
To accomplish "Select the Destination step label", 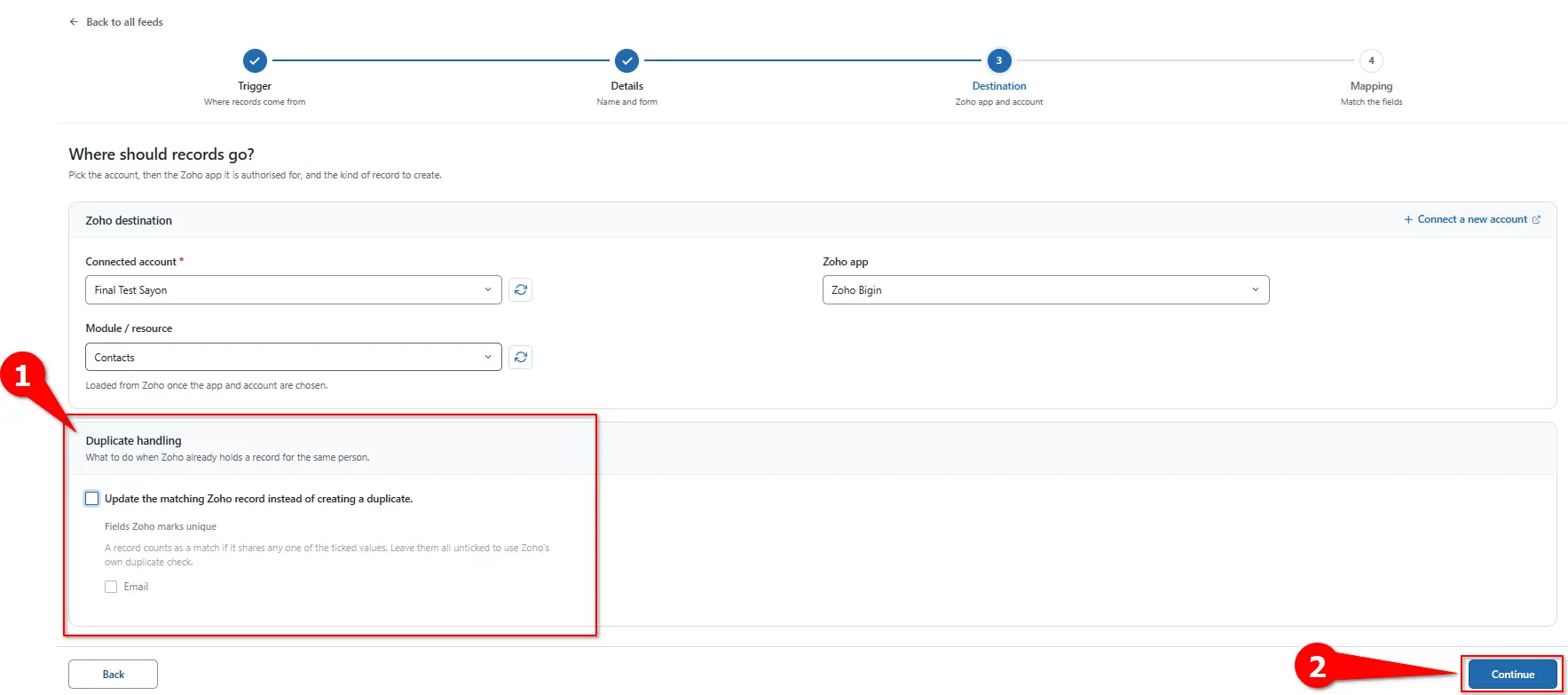I will [999, 86].
